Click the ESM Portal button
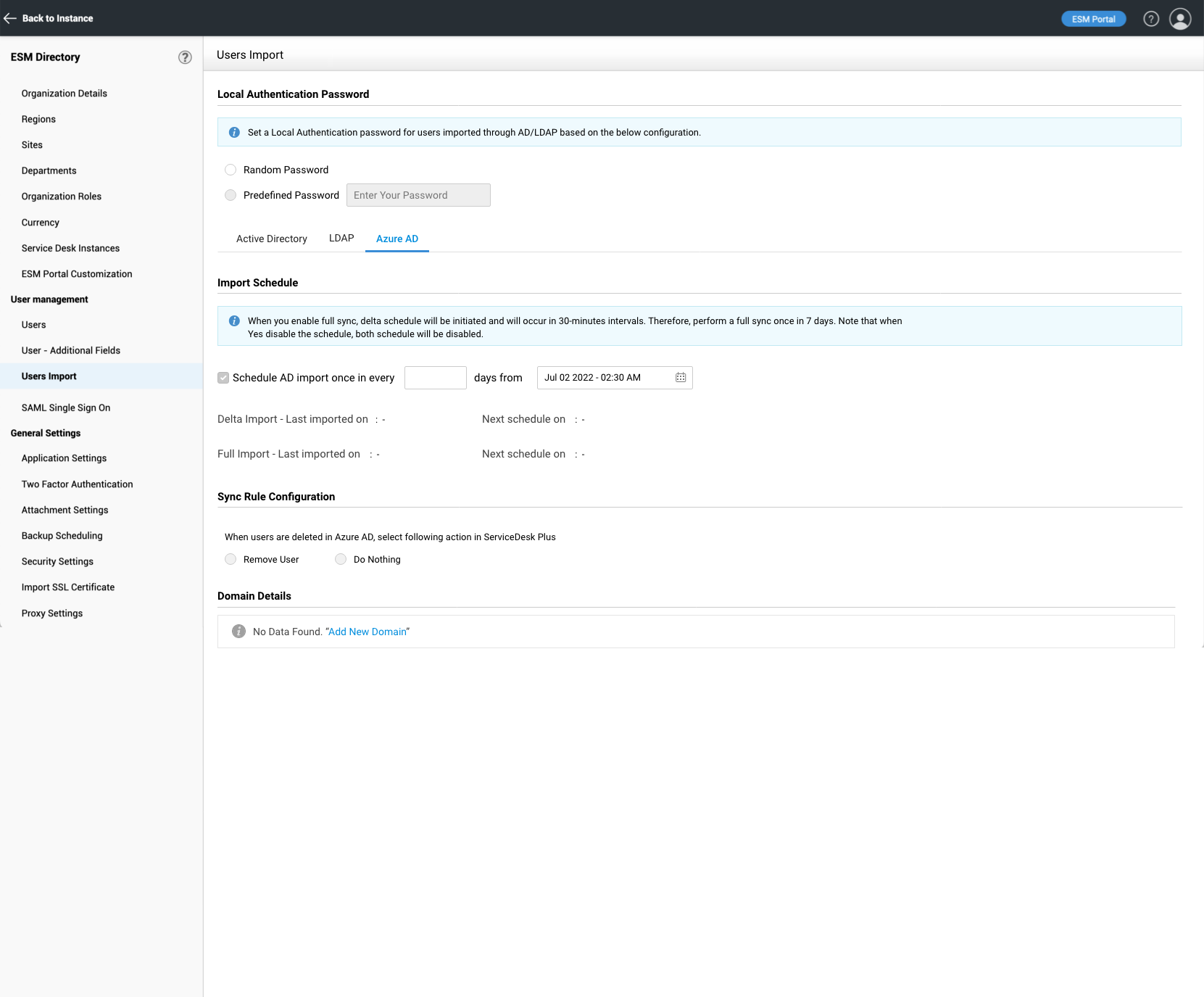Image resolution: width=1204 pixels, height=997 pixels. tap(1093, 19)
